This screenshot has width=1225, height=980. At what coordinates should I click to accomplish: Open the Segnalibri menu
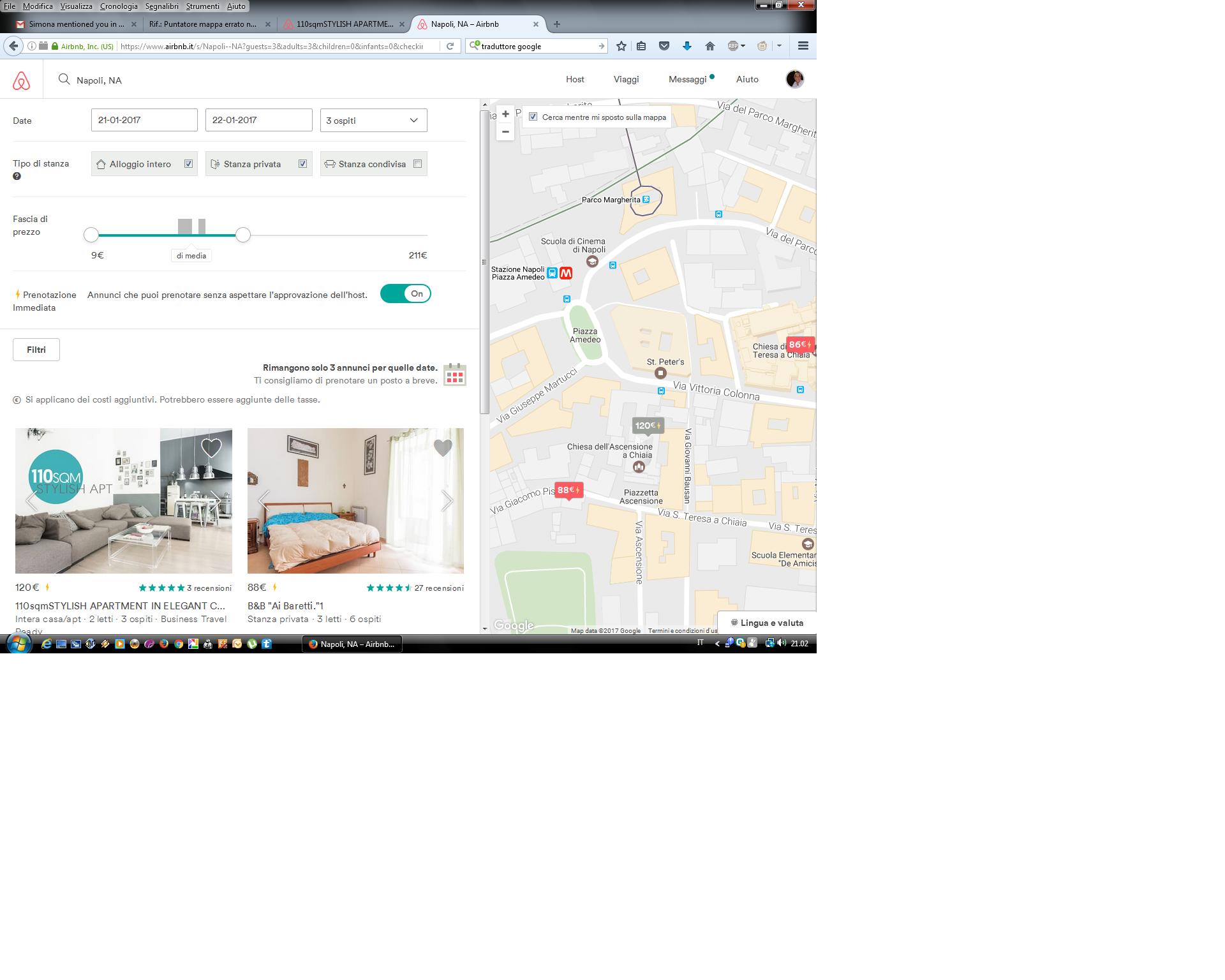pos(162,6)
